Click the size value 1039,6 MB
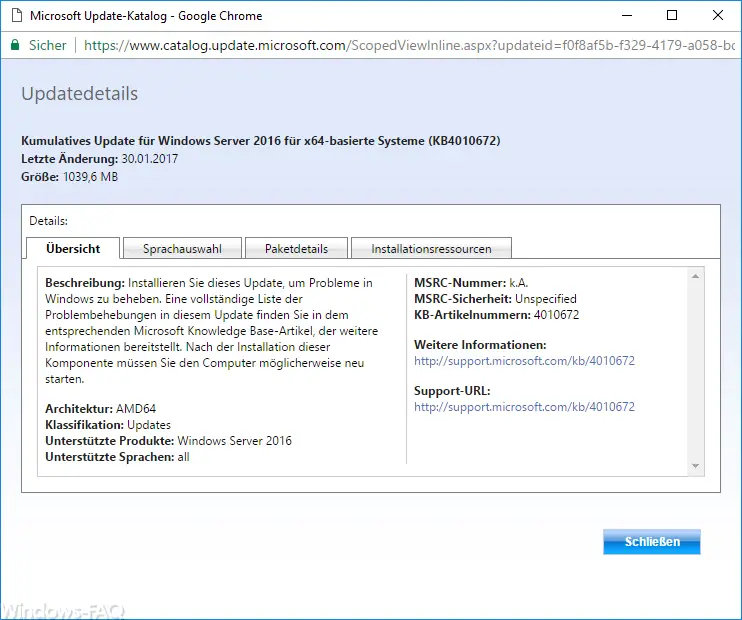 pos(90,177)
